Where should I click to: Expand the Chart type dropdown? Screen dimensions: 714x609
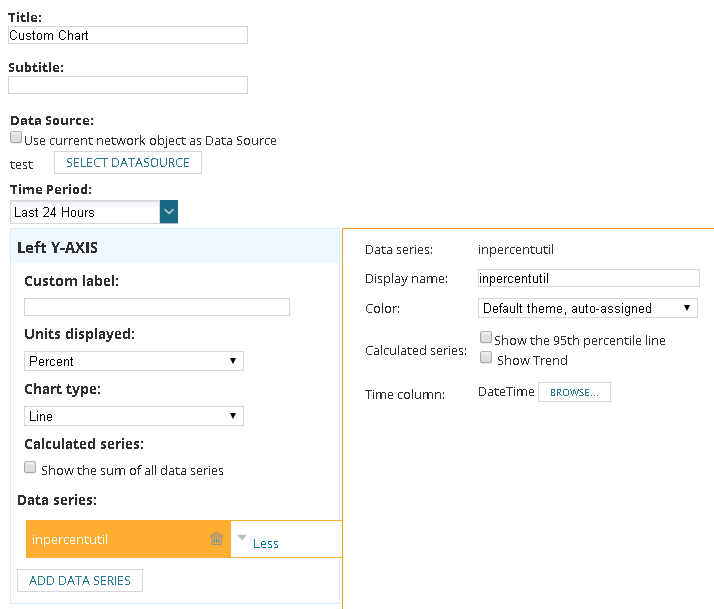[134, 416]
